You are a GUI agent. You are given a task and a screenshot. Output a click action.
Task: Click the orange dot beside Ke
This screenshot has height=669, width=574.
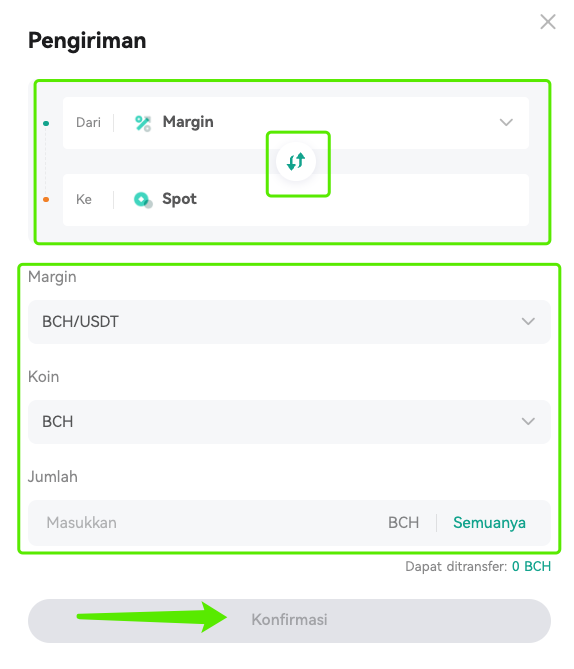click(46, 199)
